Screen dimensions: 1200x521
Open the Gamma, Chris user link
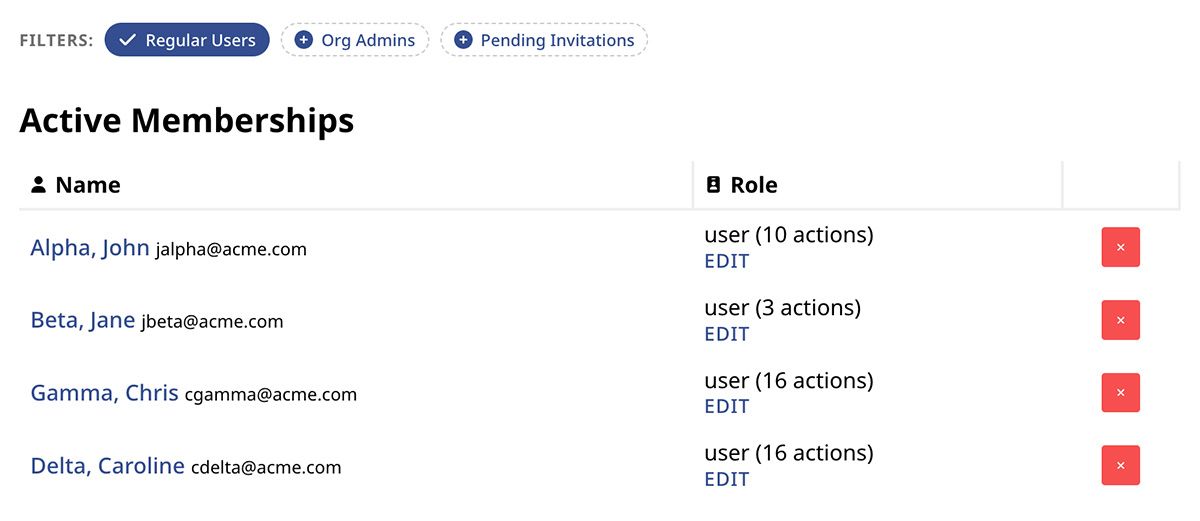(104, 394)
